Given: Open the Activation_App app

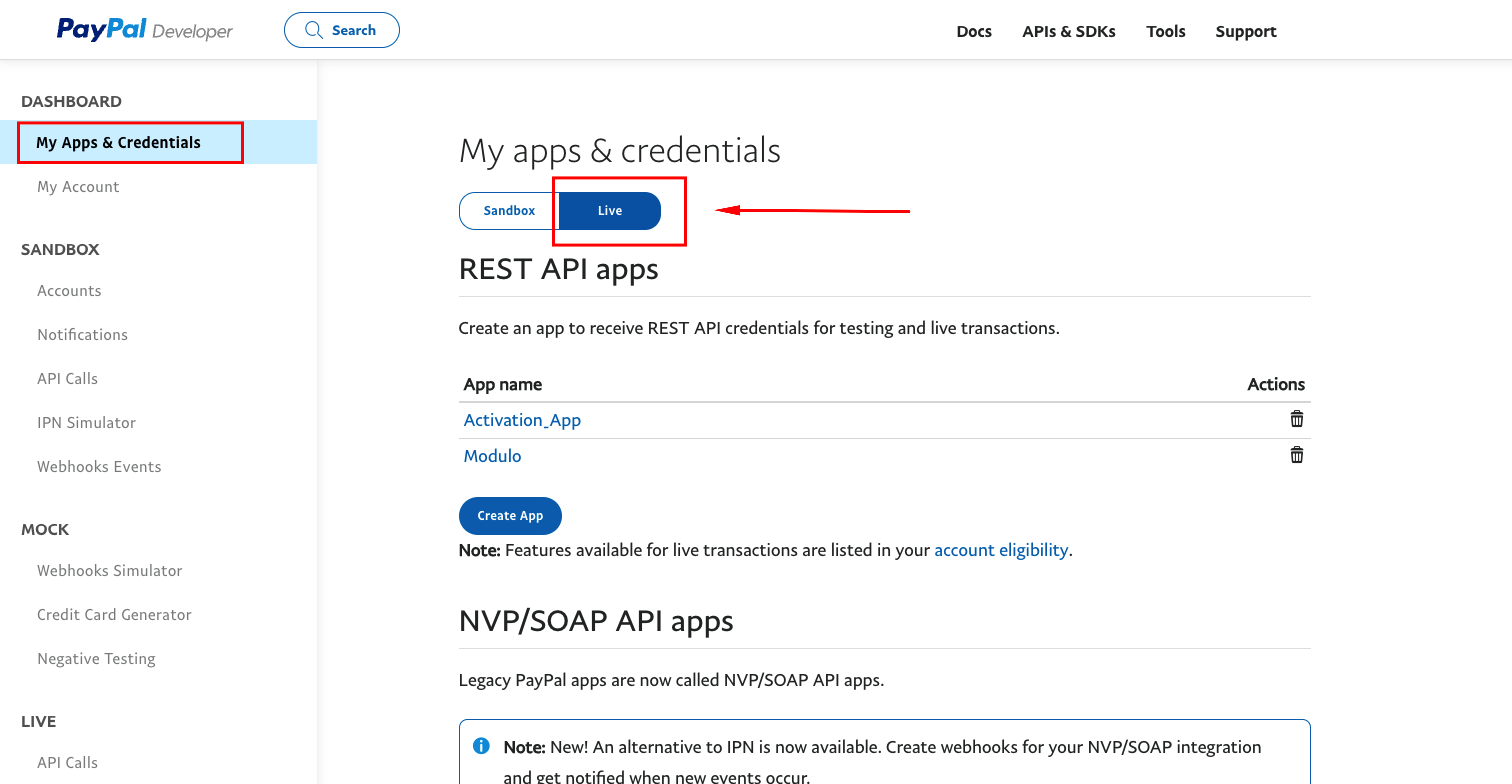Looking at the screenshot, I should [x=522, y=420].
